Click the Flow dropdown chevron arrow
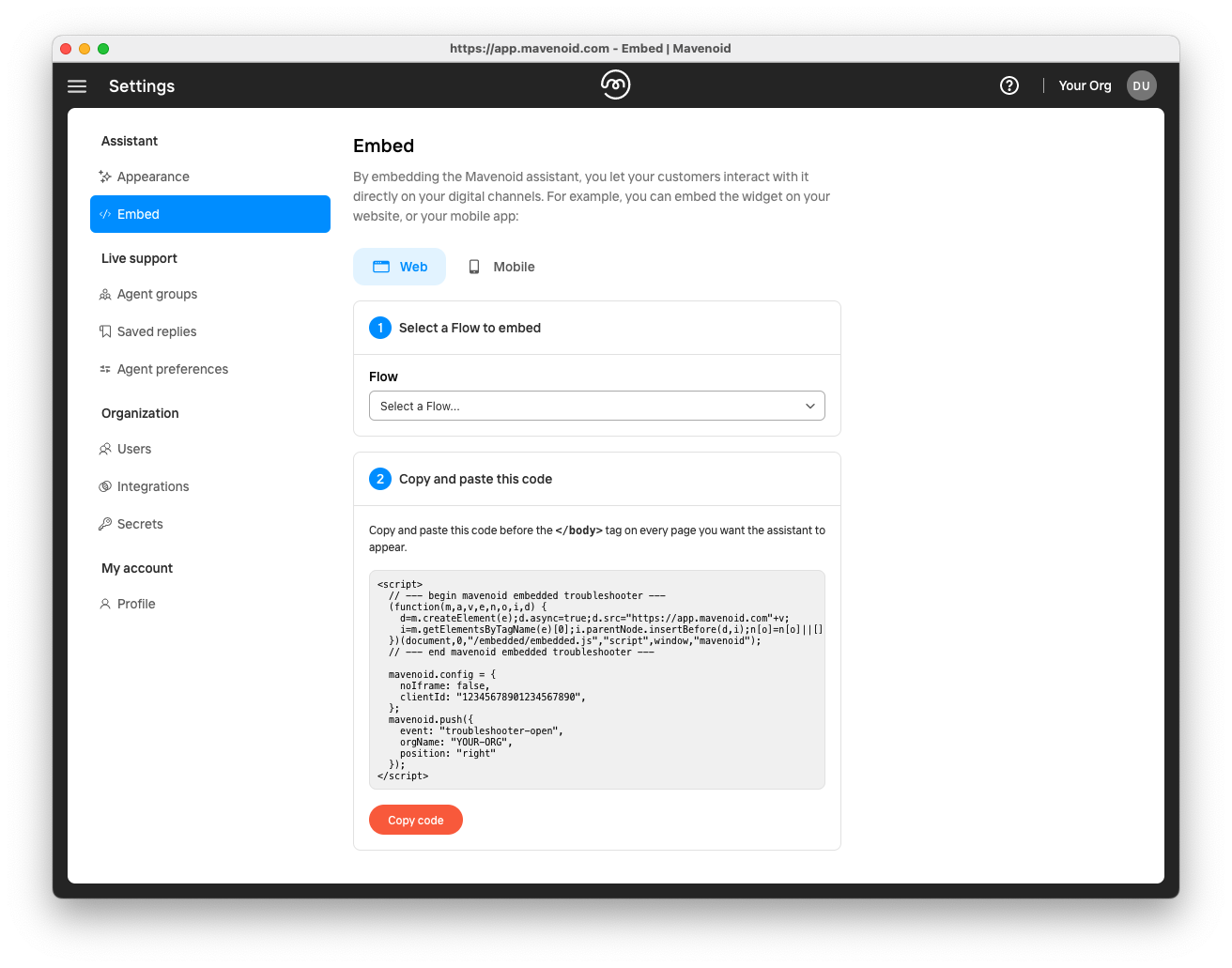 [x=809, y=406]
